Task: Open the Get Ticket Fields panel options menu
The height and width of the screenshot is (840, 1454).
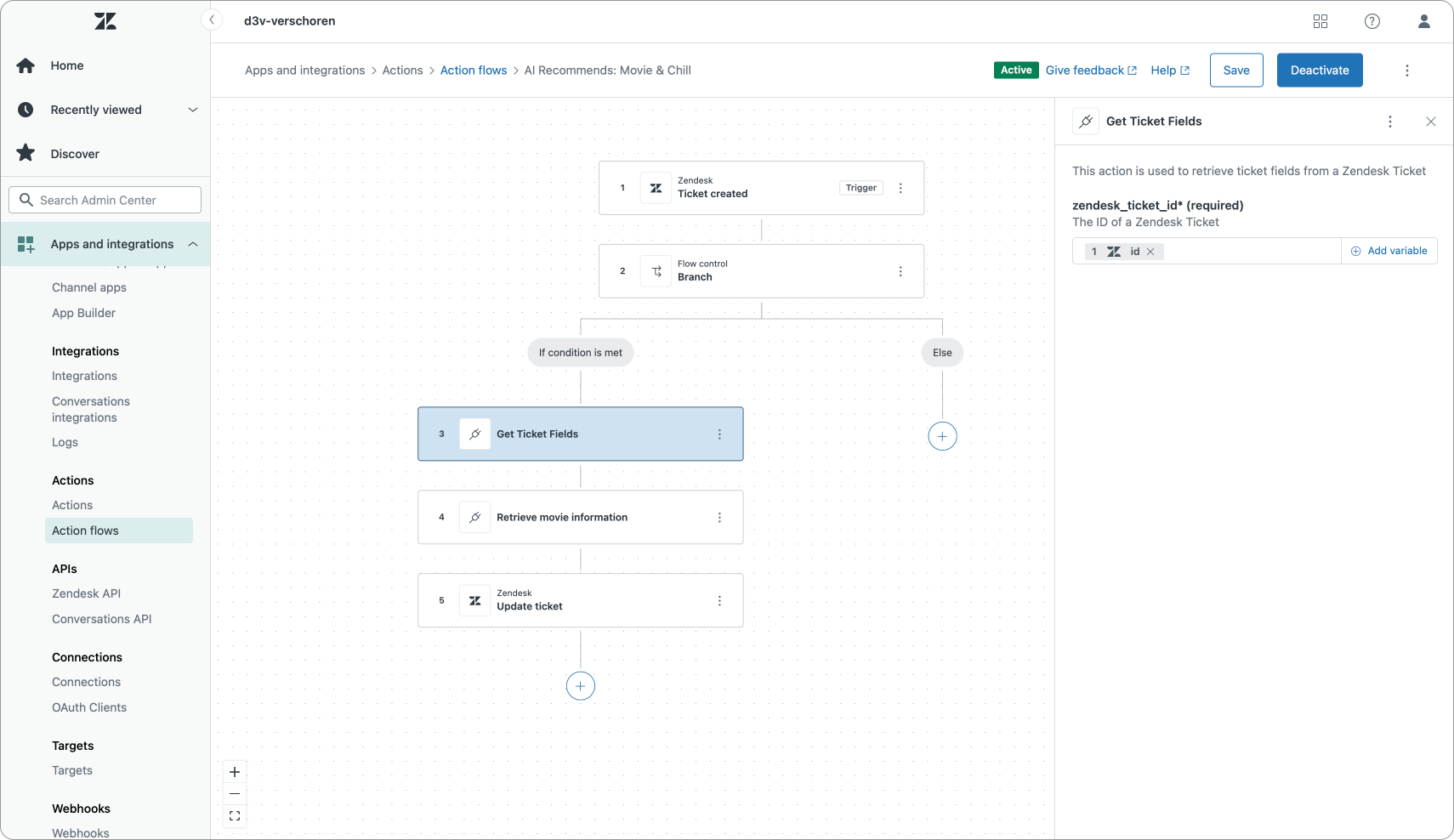Action: (1390, 122)
